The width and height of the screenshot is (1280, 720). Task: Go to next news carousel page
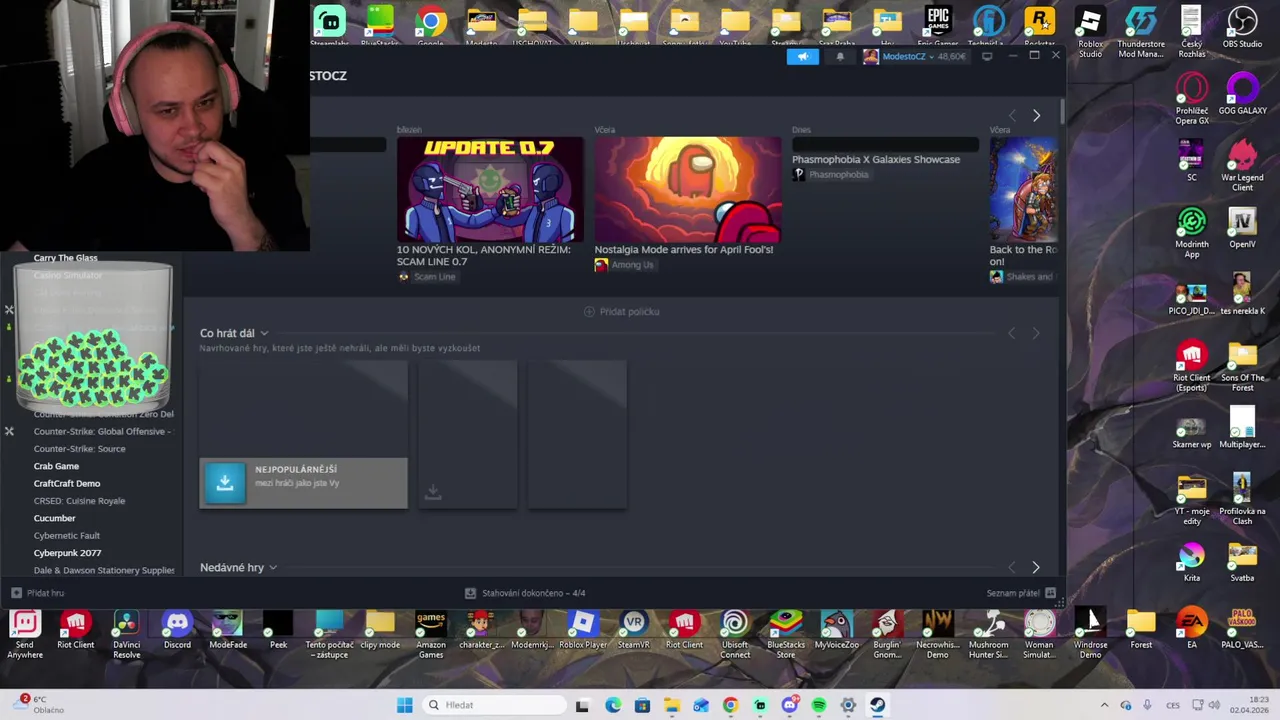1036,116
